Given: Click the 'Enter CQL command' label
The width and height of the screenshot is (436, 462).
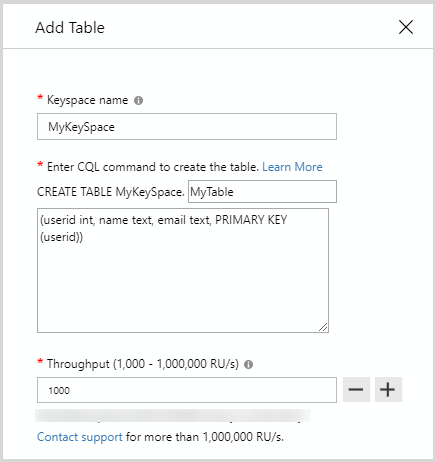Looking at the screenshot, I should coord(153,167).
